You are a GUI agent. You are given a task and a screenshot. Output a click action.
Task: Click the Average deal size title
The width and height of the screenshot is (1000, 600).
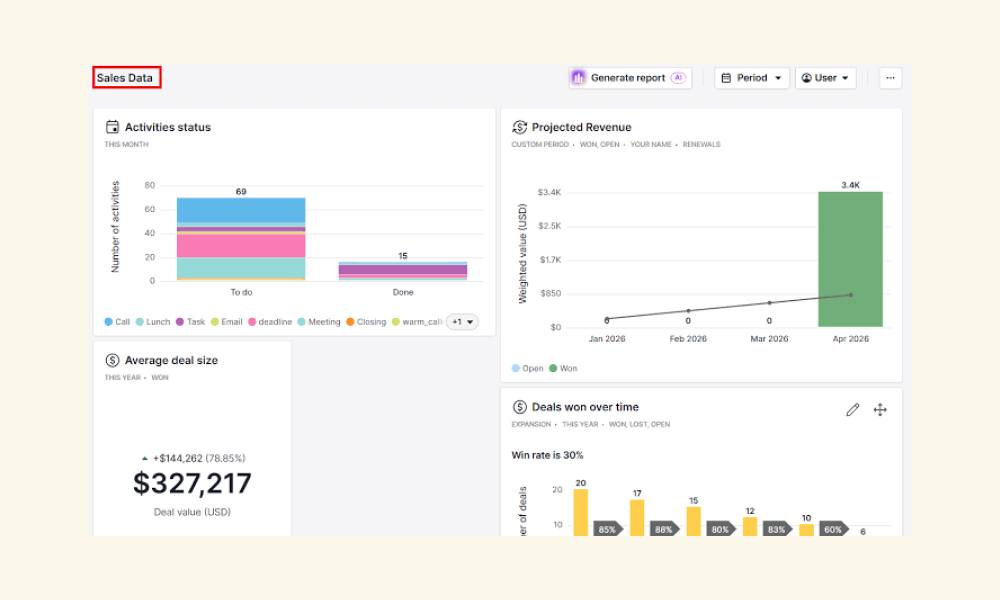[172, 360]
